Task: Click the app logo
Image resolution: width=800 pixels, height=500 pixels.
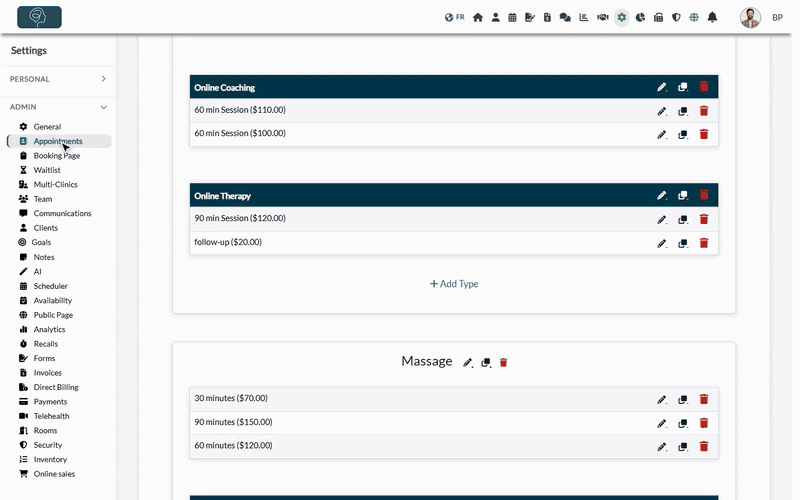Action: click(x=39, y=17)
